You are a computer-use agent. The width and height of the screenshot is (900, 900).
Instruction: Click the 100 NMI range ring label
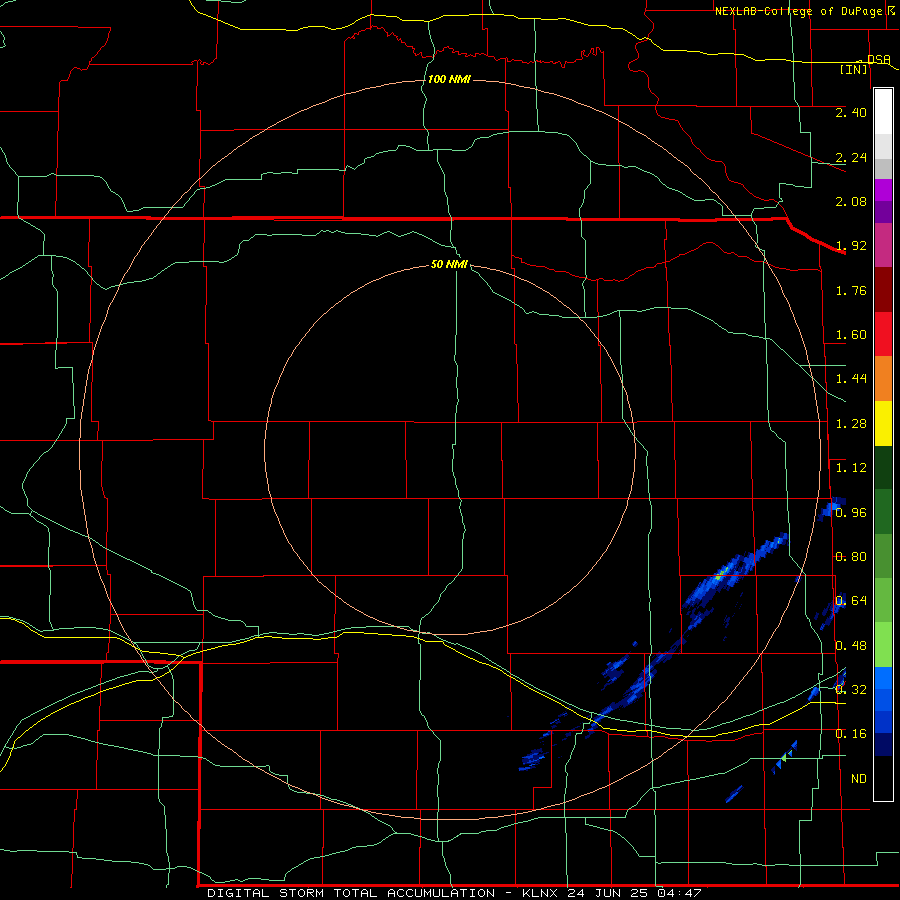click(x=449, y=79)
